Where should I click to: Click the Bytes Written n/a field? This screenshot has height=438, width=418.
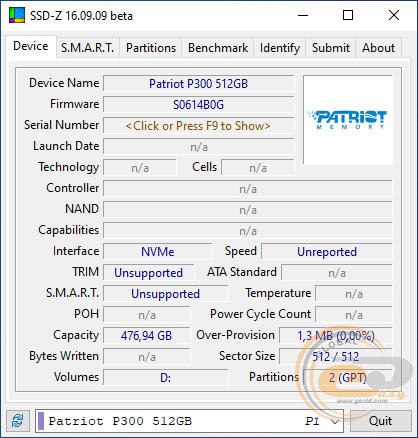[x=147, y=357]
